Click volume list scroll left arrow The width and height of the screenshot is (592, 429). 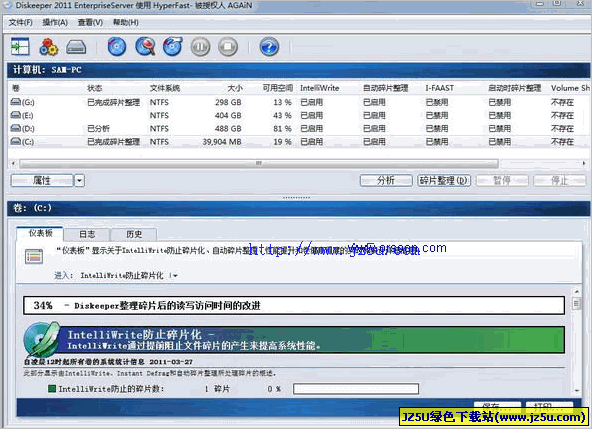coord(14,164)
